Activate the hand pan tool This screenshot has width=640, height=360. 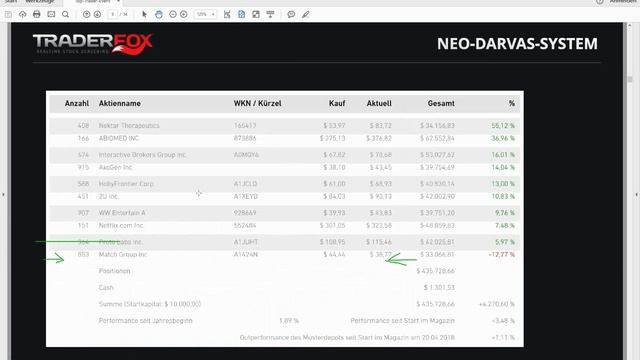point(159,14)
